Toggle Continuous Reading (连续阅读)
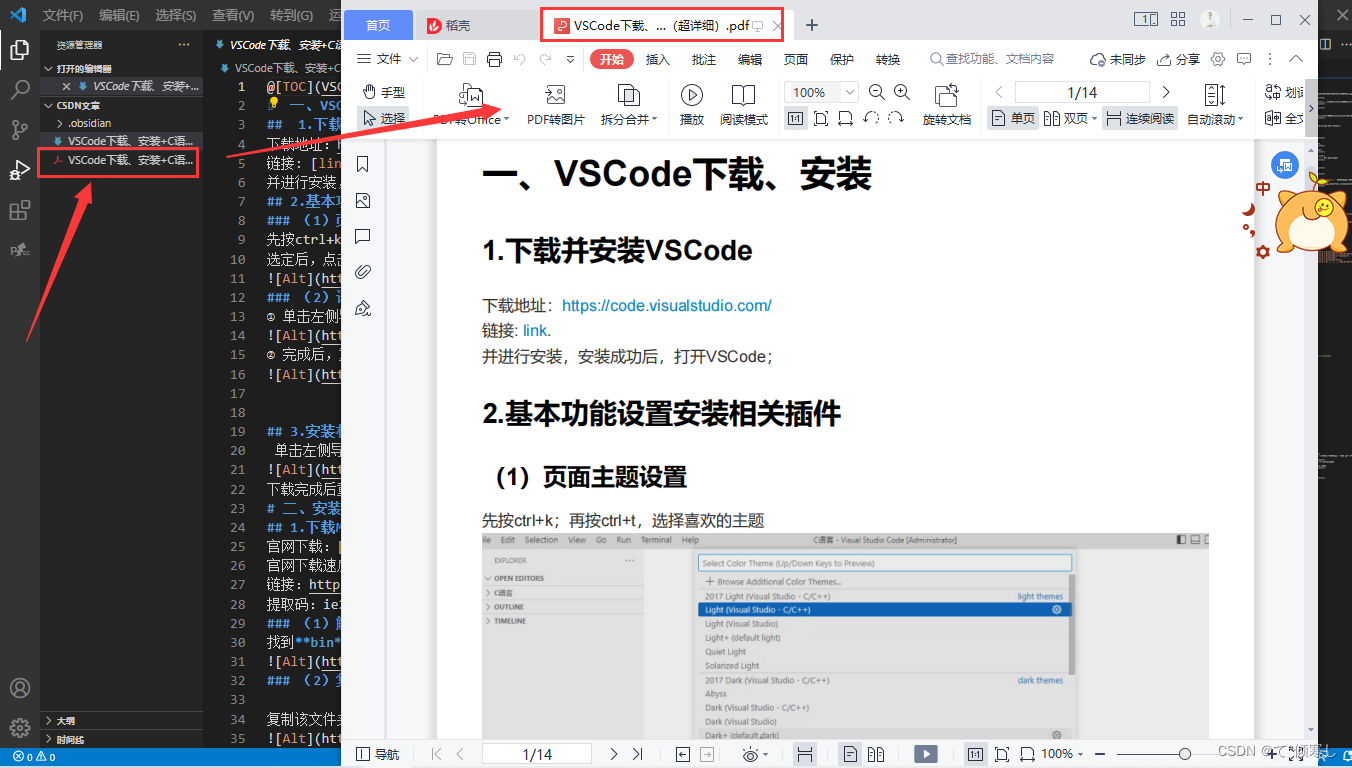Screen dimensions: 1352x768 point(1139,118)
